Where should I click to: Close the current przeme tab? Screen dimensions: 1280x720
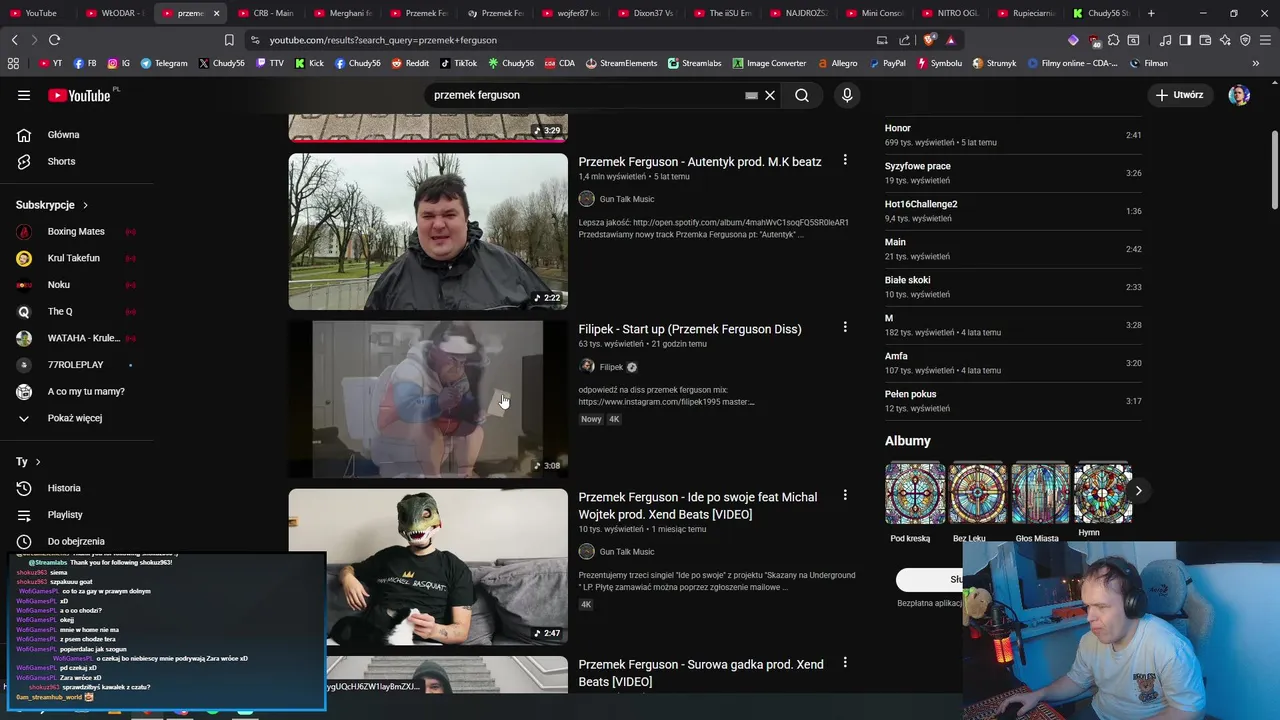click(216, 13)
